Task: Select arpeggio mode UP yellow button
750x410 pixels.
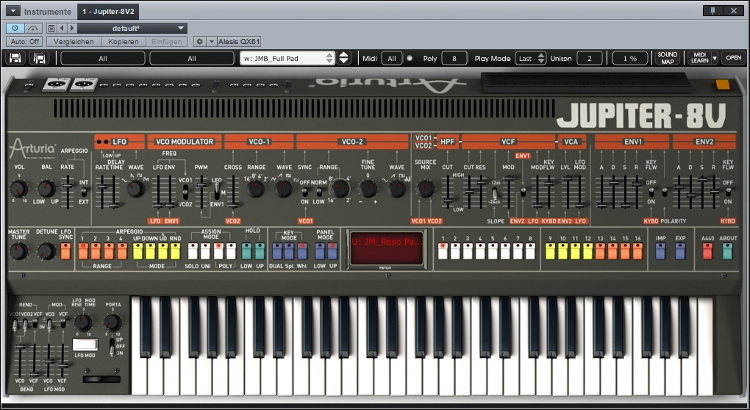Action: [138, 251]
